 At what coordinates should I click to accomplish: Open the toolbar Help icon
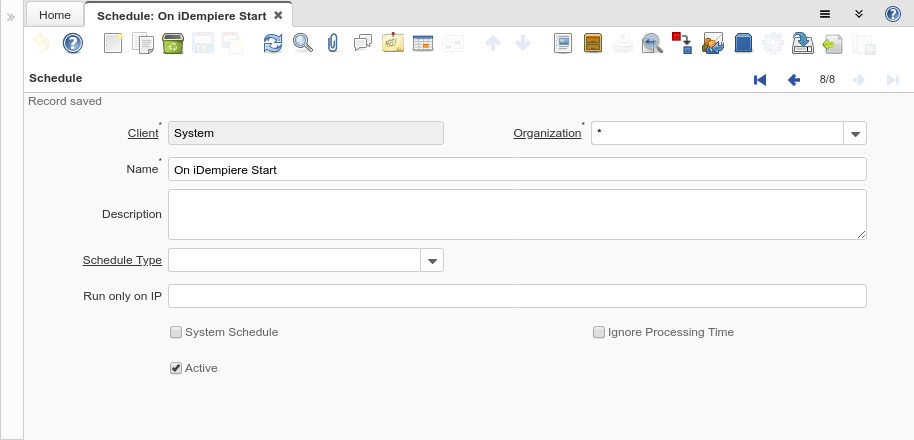73,43
